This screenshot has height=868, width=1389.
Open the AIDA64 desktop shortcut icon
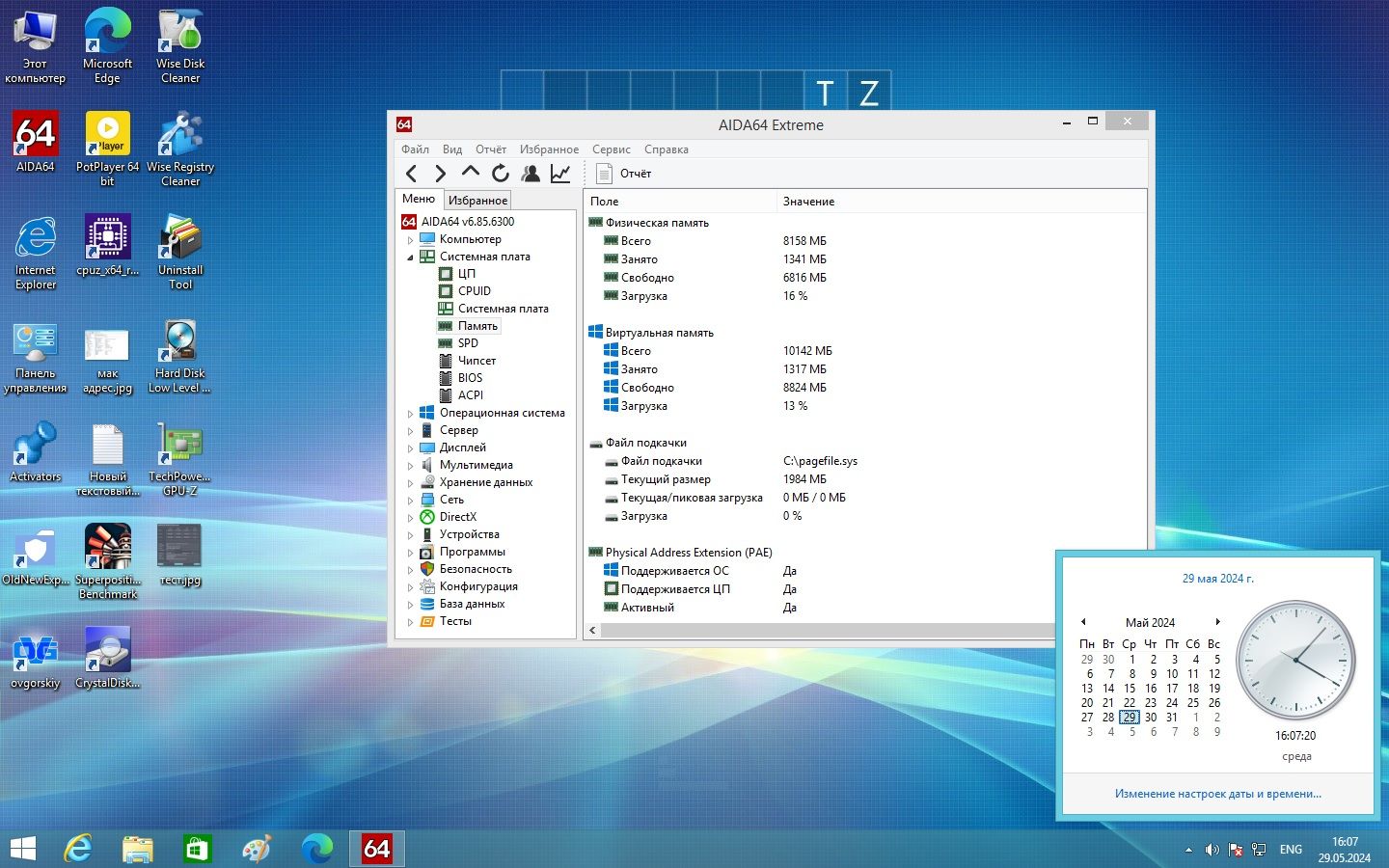(x=36, y=142)
